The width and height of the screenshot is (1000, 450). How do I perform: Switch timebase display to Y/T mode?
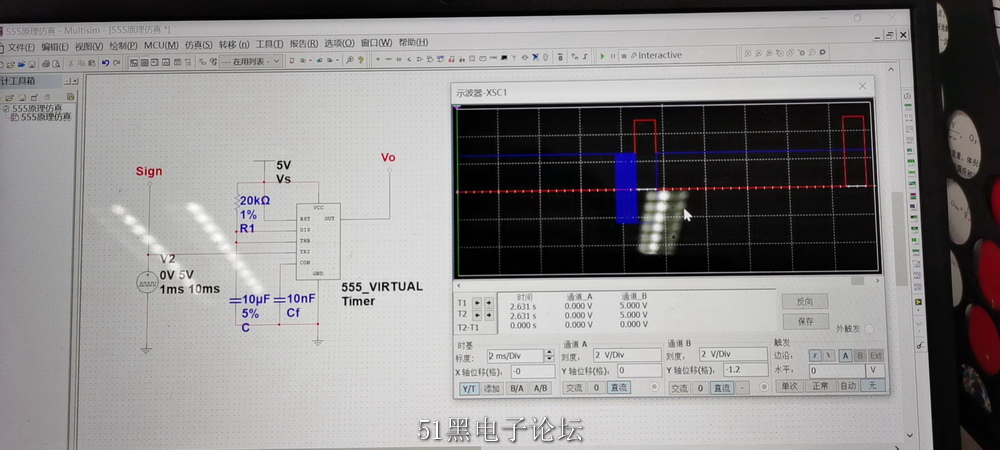click(469, 388)
